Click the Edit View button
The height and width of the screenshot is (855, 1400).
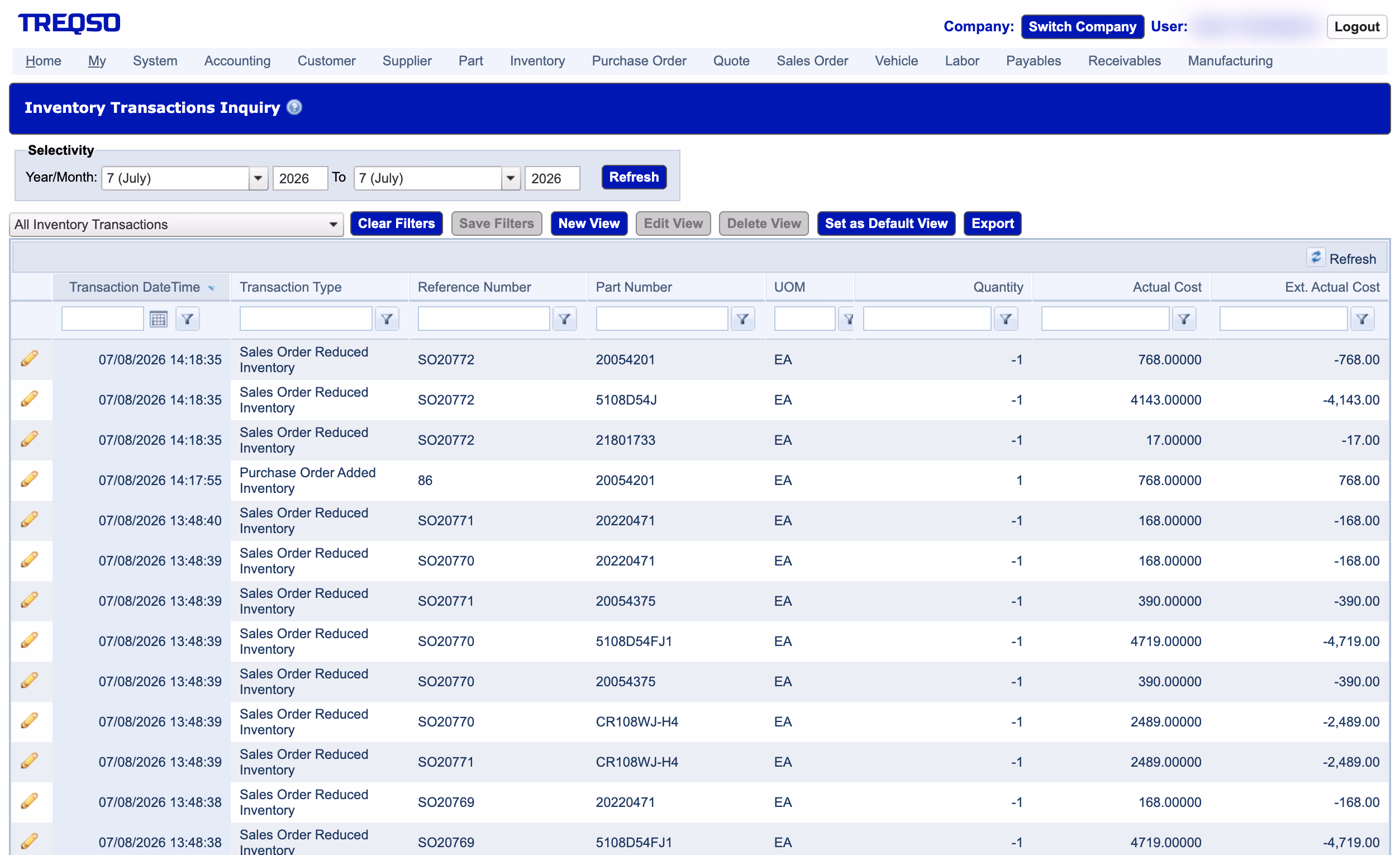(673, 224)
